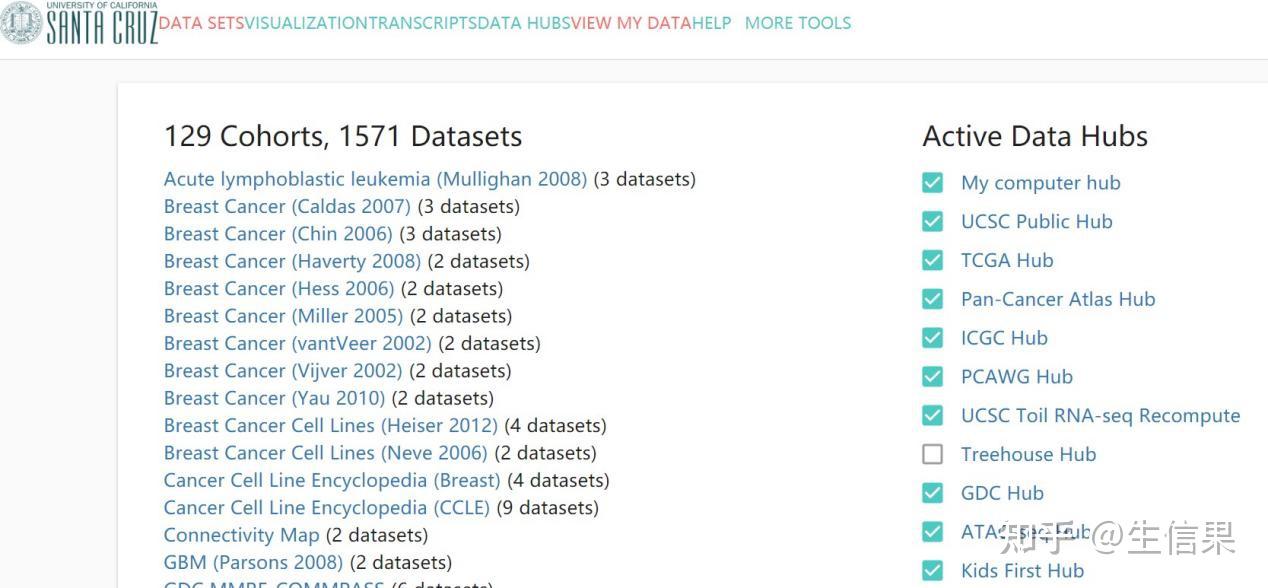Select VIEW MY DATA in navbar

point(631,23)
